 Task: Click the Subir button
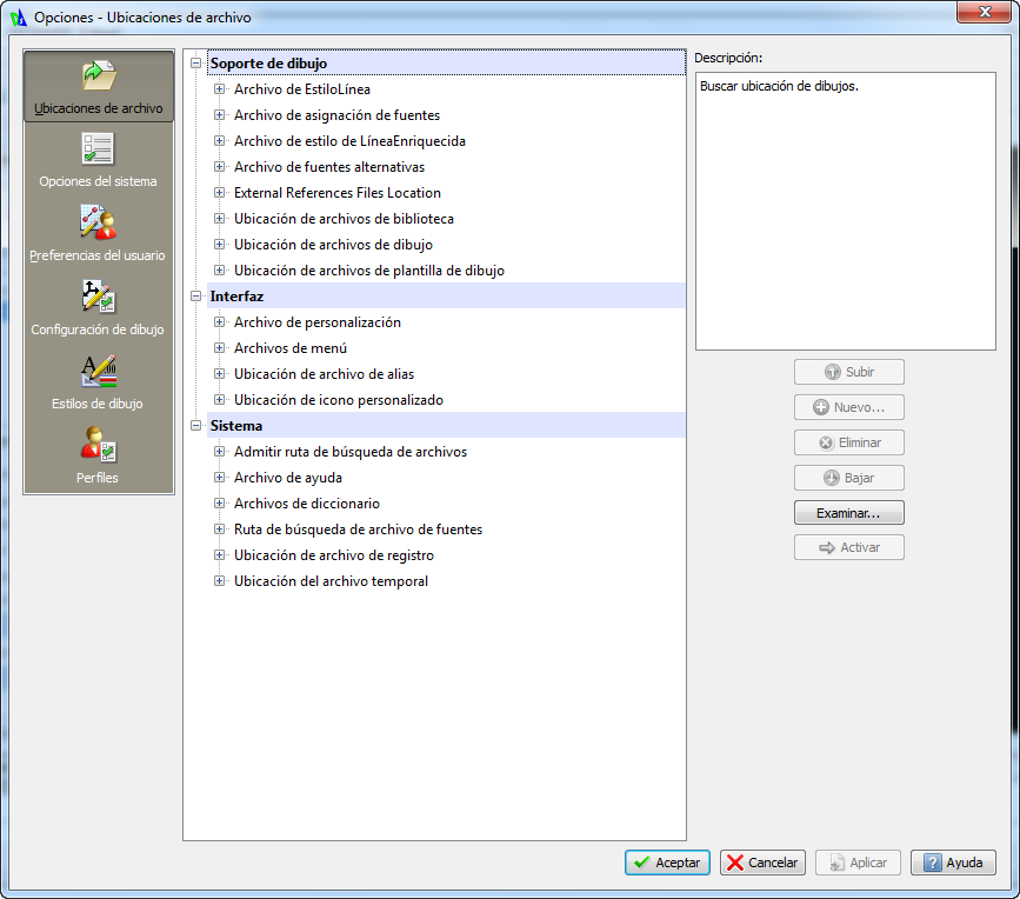(849, 372)
